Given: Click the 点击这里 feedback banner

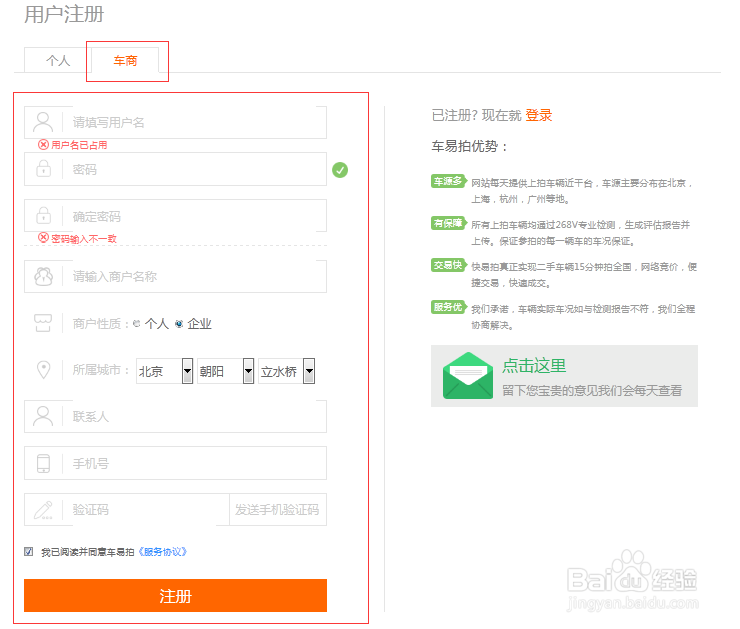Looking at the screenshot, I should pos(564,376).
